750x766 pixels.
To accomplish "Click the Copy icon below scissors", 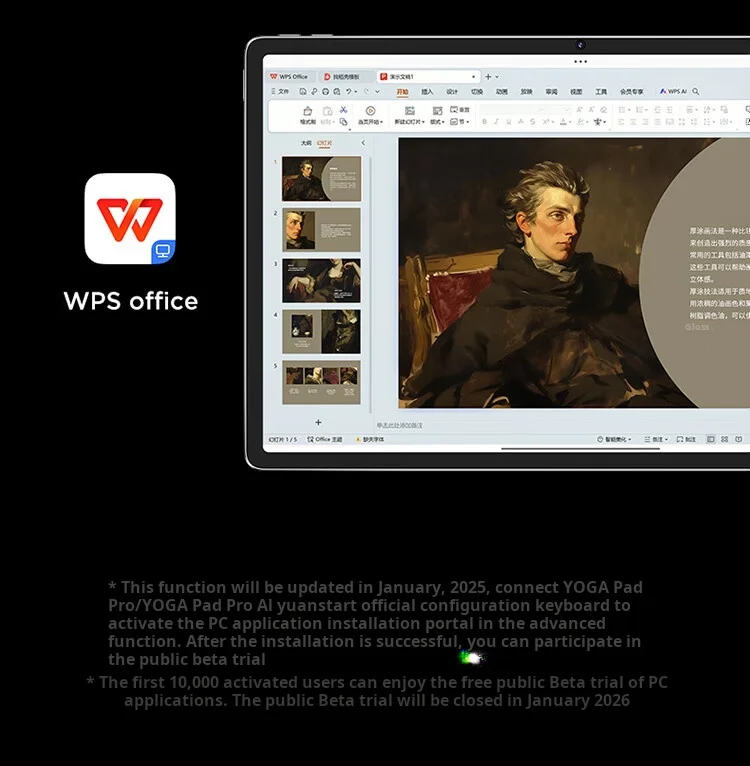I will point(343,122).
